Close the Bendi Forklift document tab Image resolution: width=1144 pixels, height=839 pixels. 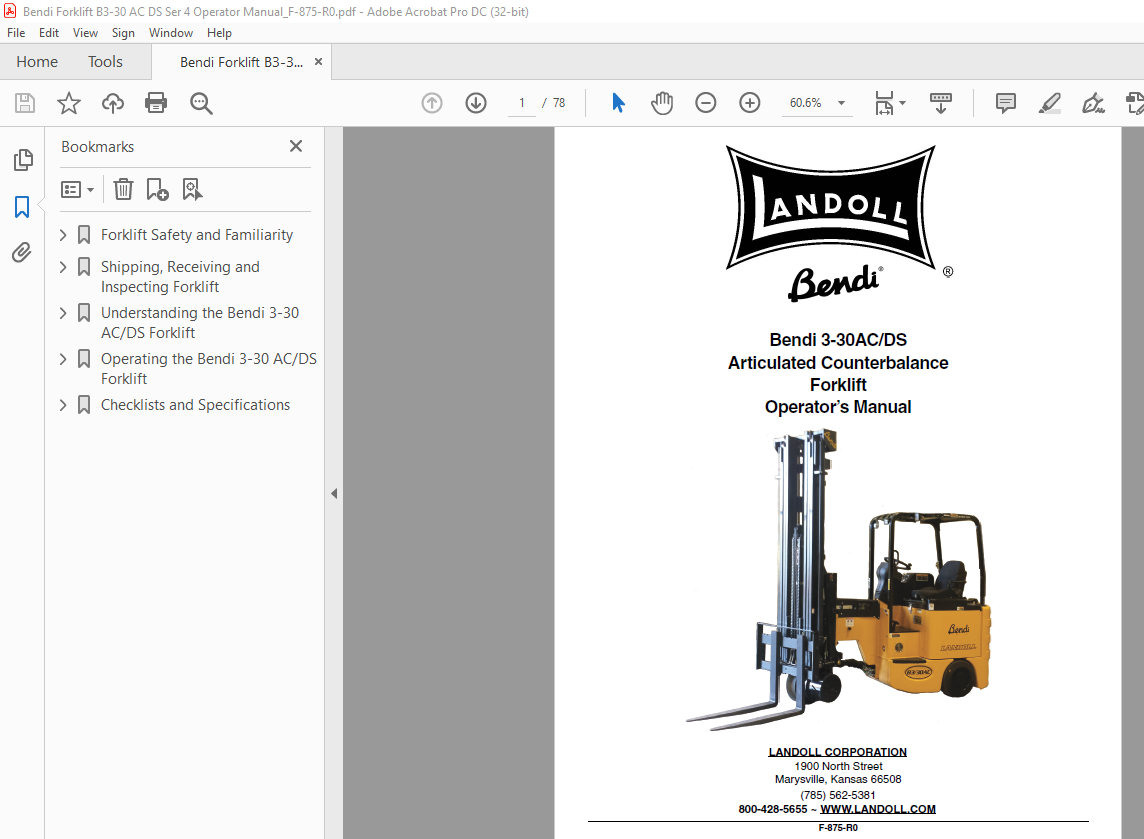tap(318, 62)
